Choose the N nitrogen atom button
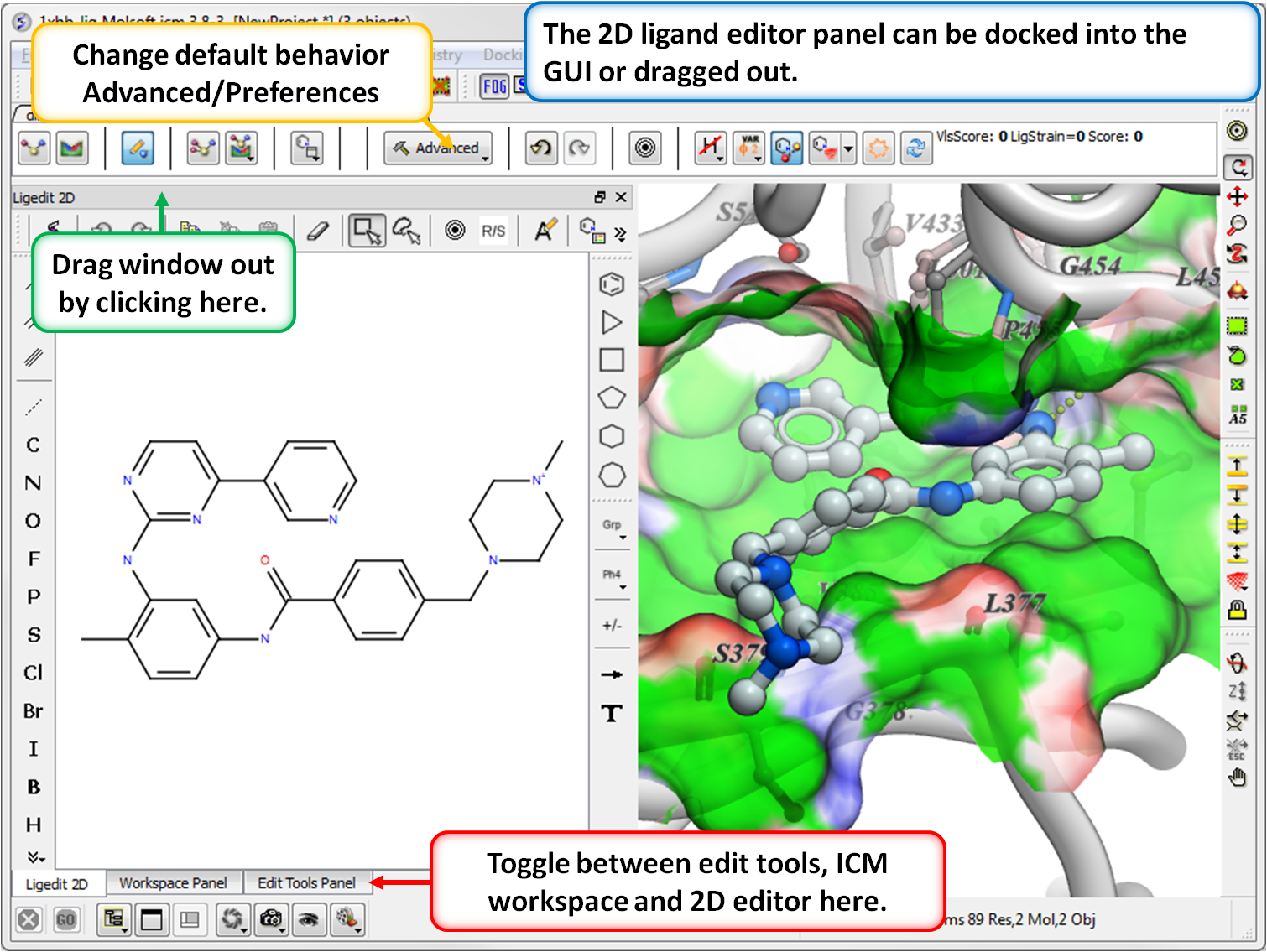 33,483
